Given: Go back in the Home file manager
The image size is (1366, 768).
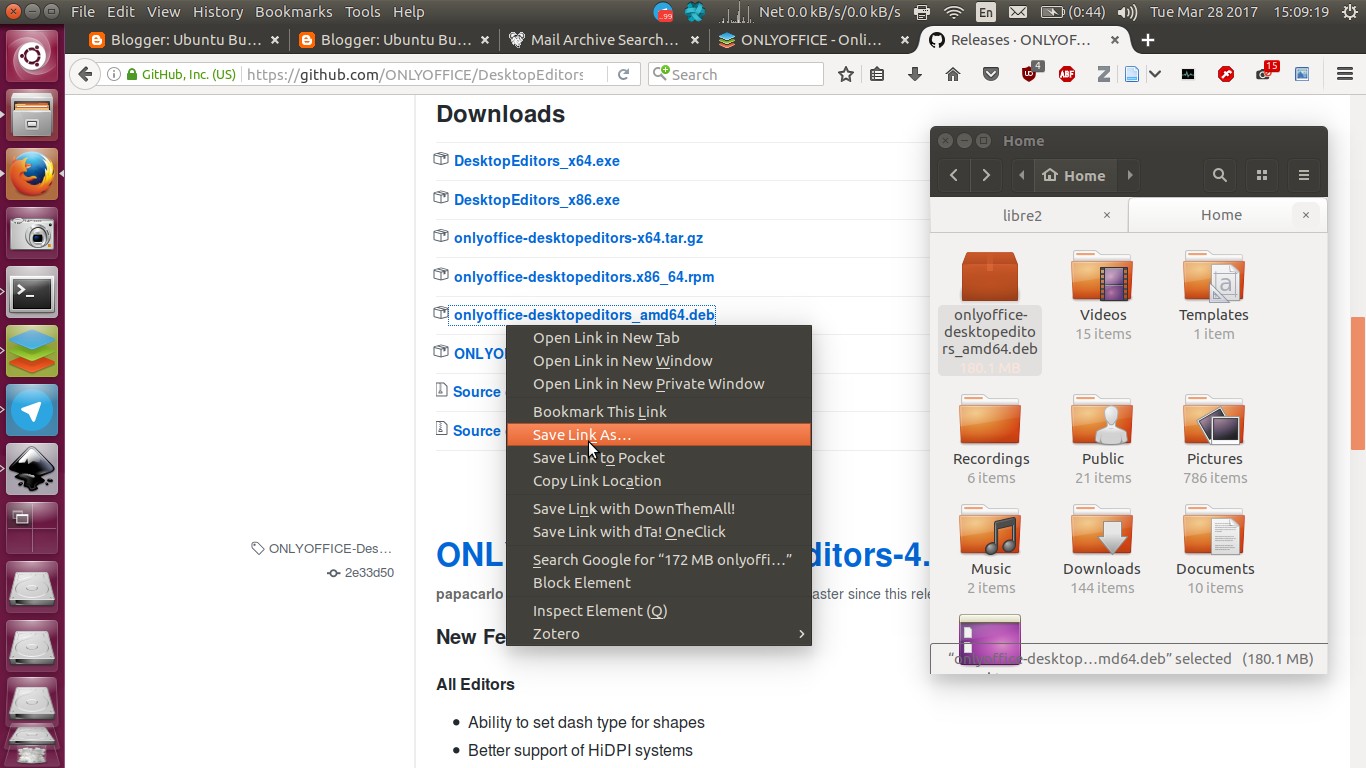Looking at the screenshot, I should point(954,175).
